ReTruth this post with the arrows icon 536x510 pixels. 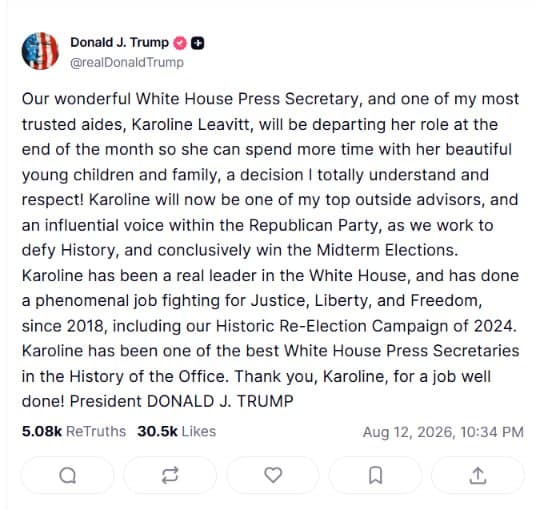click(170, 475)
